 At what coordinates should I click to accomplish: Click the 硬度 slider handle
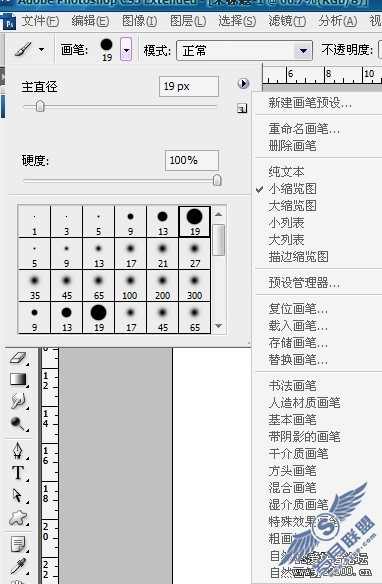217,181
